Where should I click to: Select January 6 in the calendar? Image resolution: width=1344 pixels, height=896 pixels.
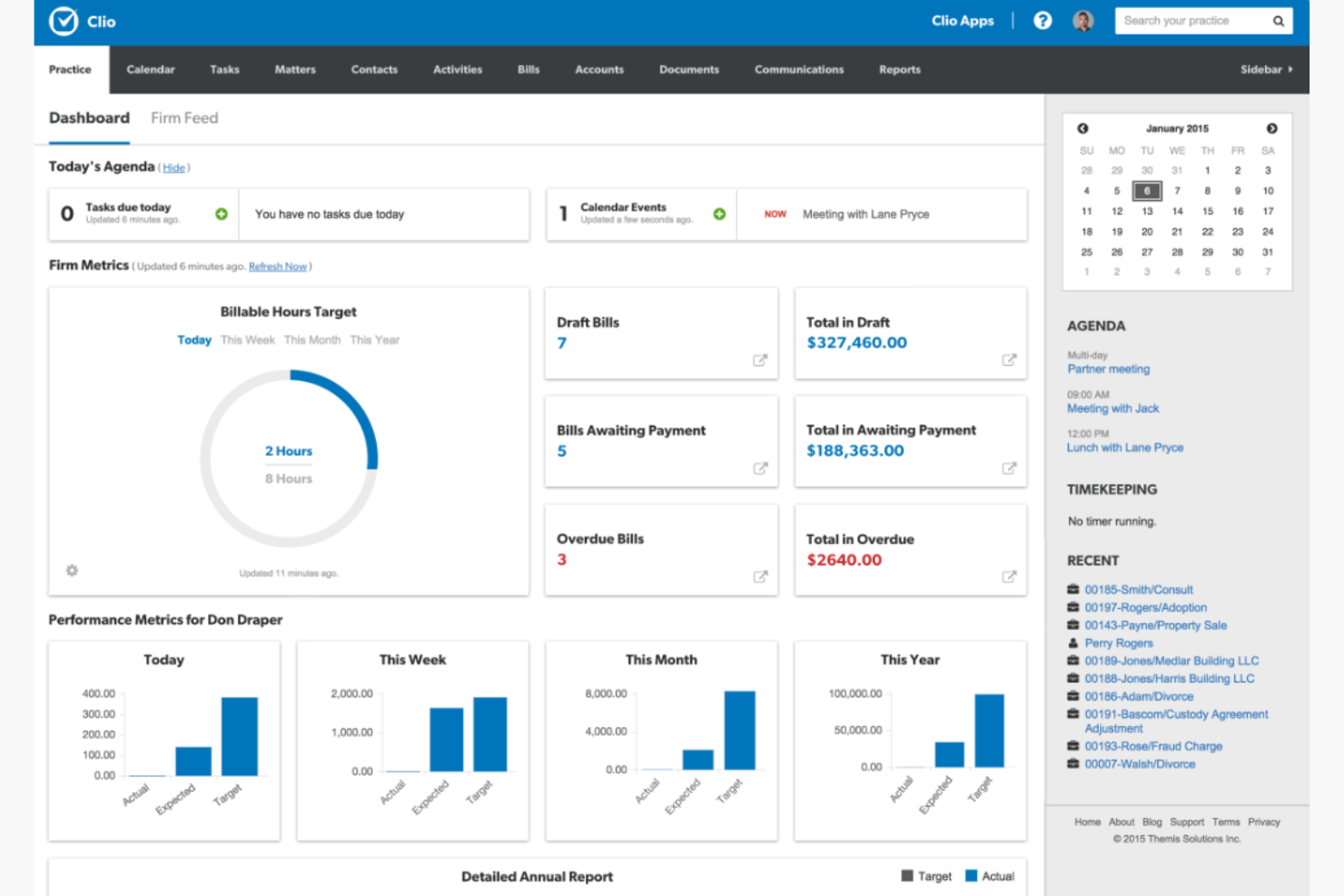(1147, 191)
